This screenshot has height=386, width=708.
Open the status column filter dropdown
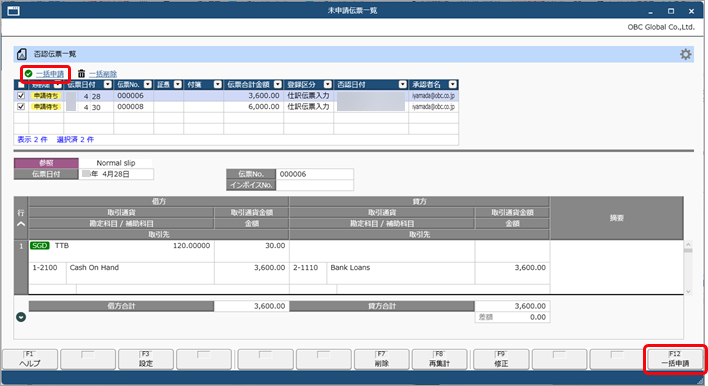(58, 84)
